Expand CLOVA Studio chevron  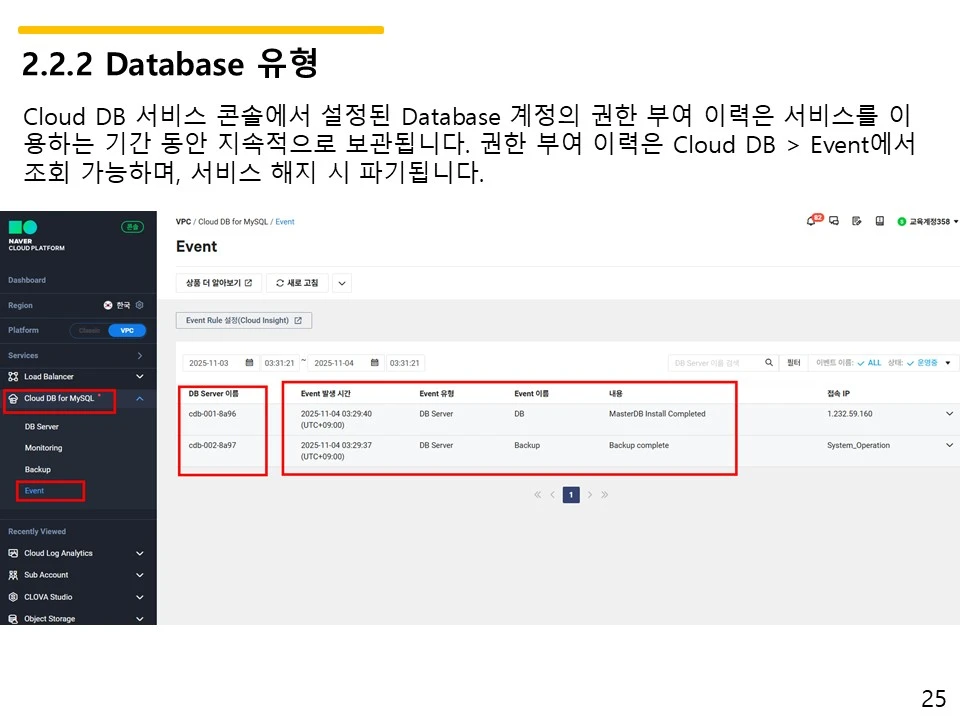[x=140, y=597]
